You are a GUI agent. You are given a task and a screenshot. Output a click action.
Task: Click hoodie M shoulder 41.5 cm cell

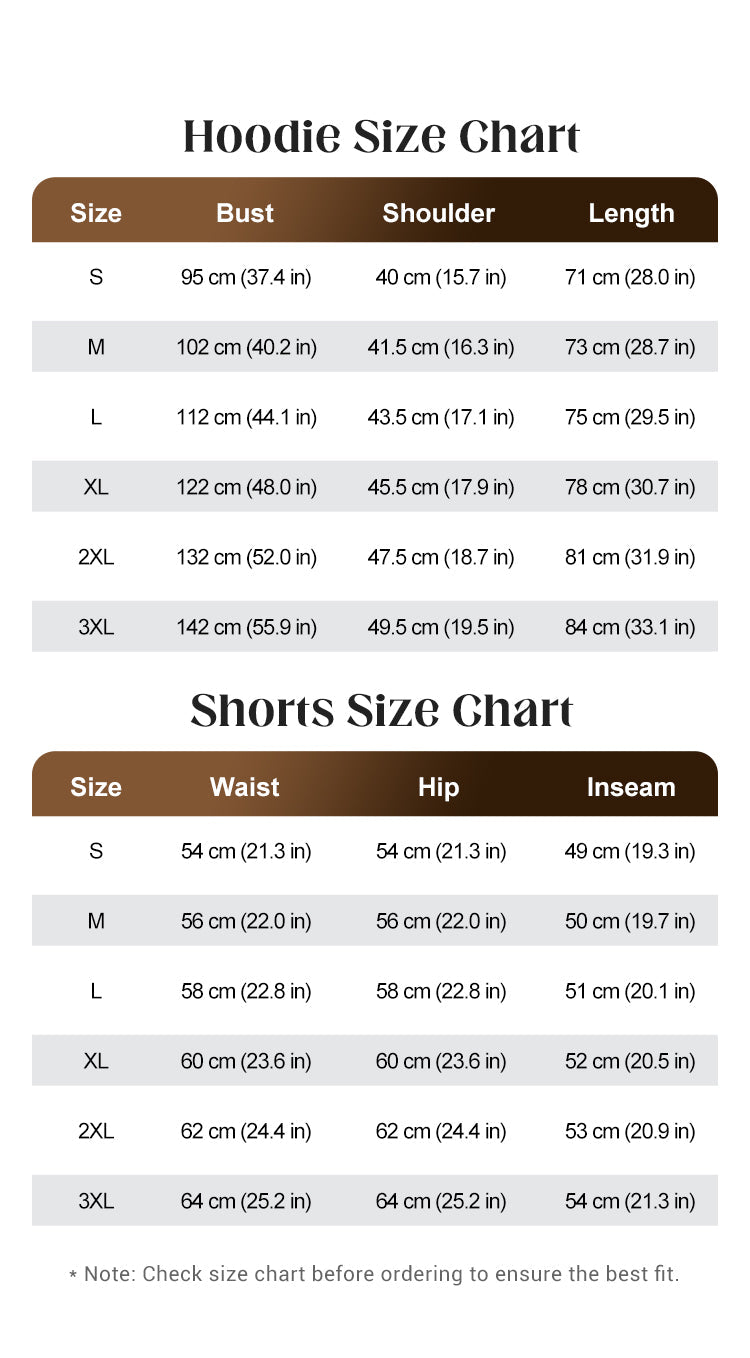coord(441,347)
